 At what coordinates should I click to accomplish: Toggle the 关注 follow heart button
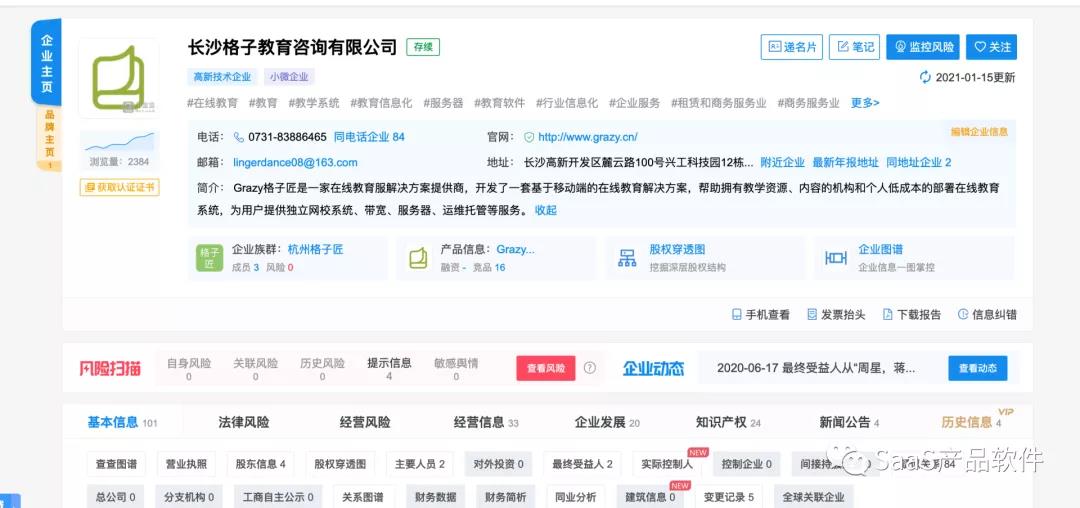click(991, 47)
